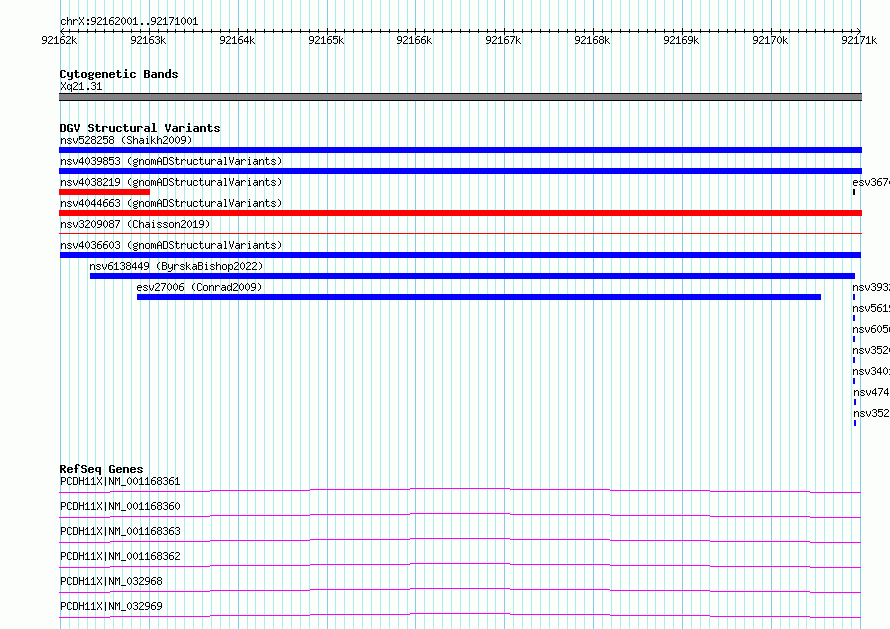Click the magenta NM_001168363 transcript line

460,540
